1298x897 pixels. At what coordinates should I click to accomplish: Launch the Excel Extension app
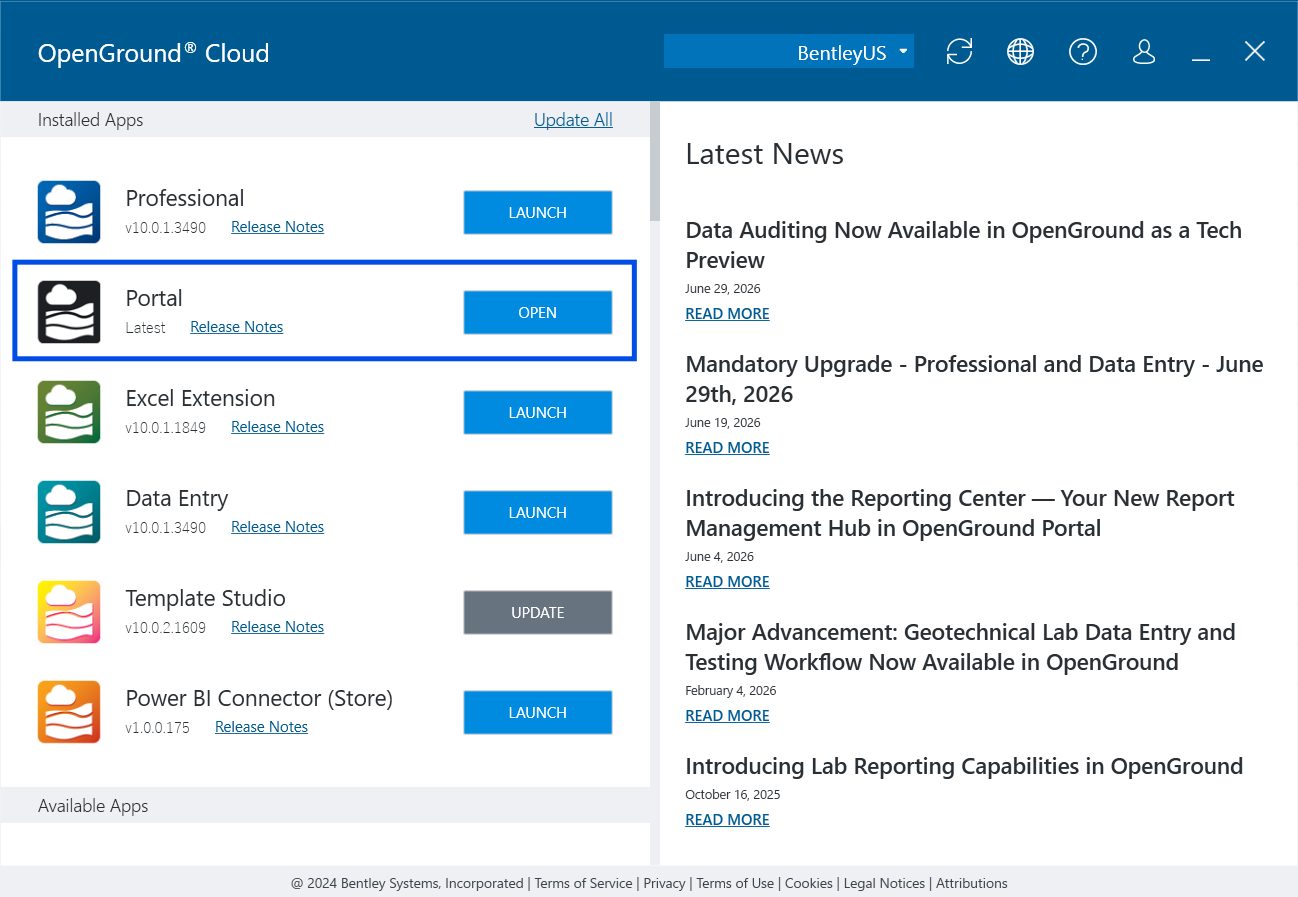[538, 413]
